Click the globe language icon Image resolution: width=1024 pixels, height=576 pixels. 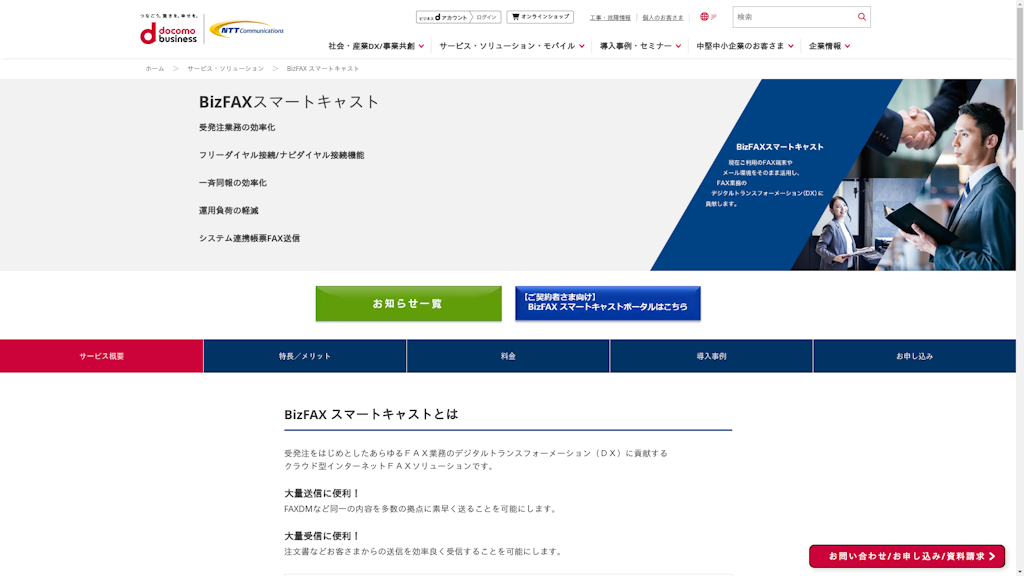[705, 17]
